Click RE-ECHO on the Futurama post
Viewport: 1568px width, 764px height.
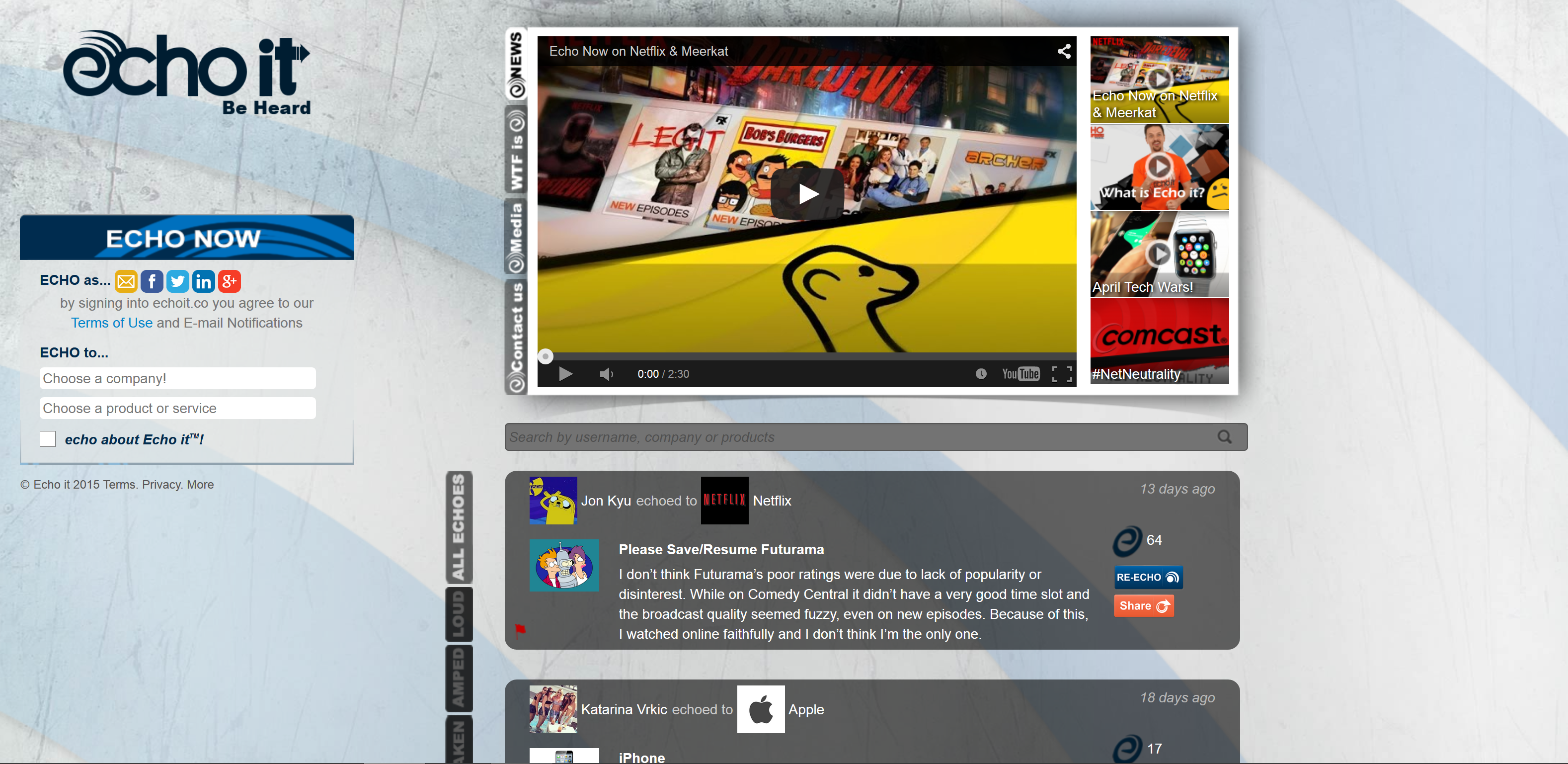pyautogui.click(x=1148, y=577)
